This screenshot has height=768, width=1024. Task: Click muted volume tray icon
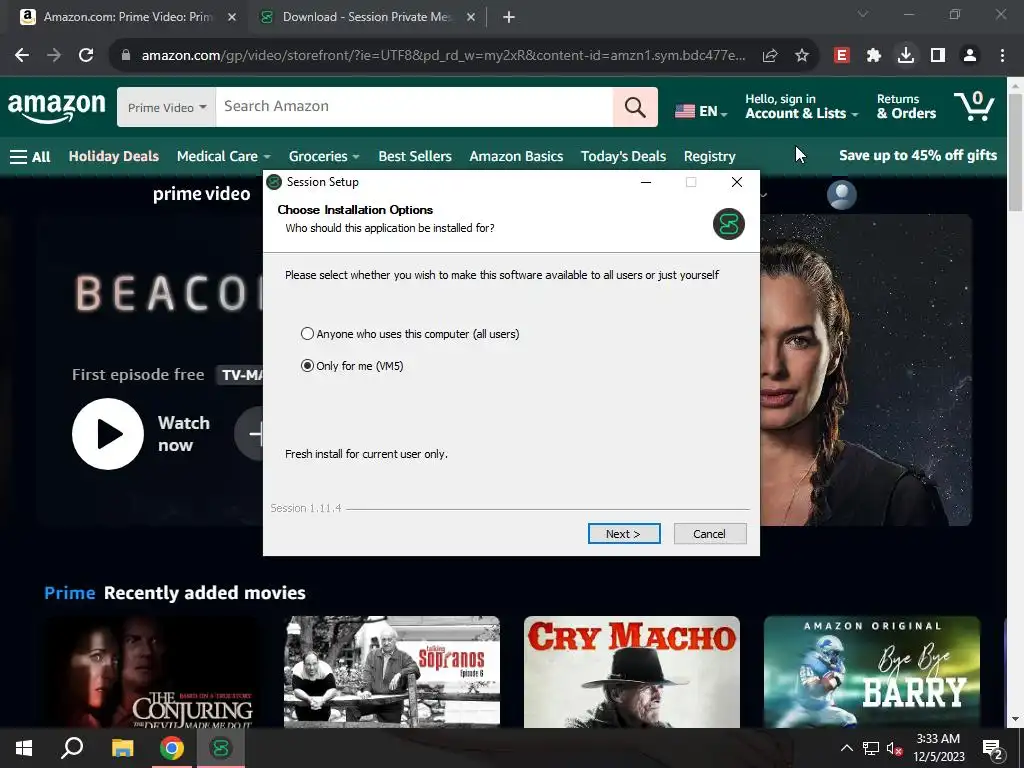[x=894, y=748]
